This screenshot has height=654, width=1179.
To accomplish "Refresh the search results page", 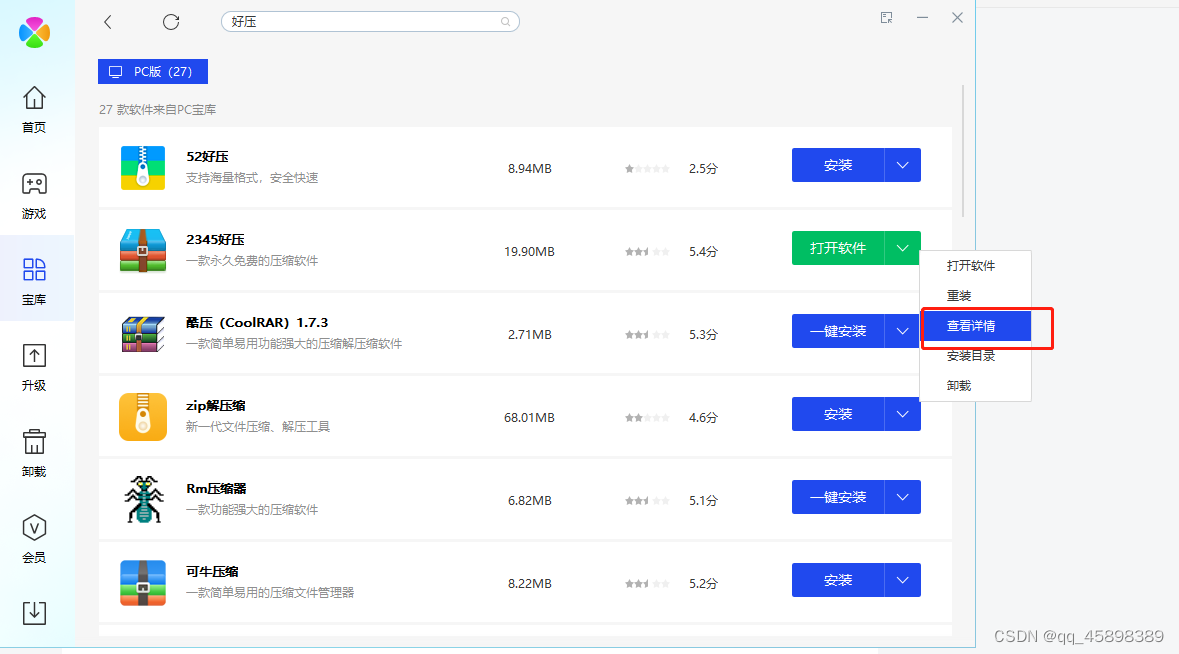I will point(171,22).
